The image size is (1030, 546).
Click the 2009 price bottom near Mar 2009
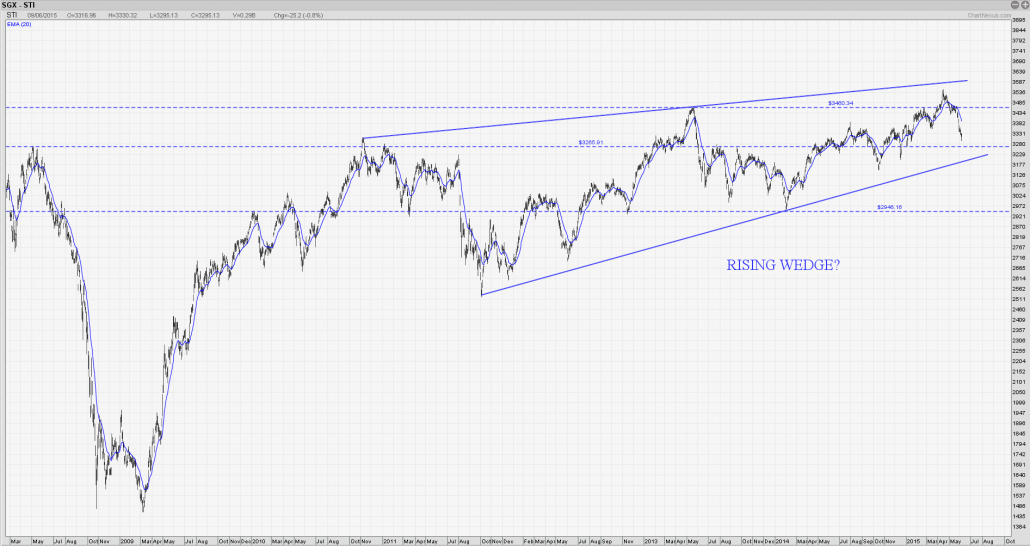pyautogui.click(x=143, y=510)
